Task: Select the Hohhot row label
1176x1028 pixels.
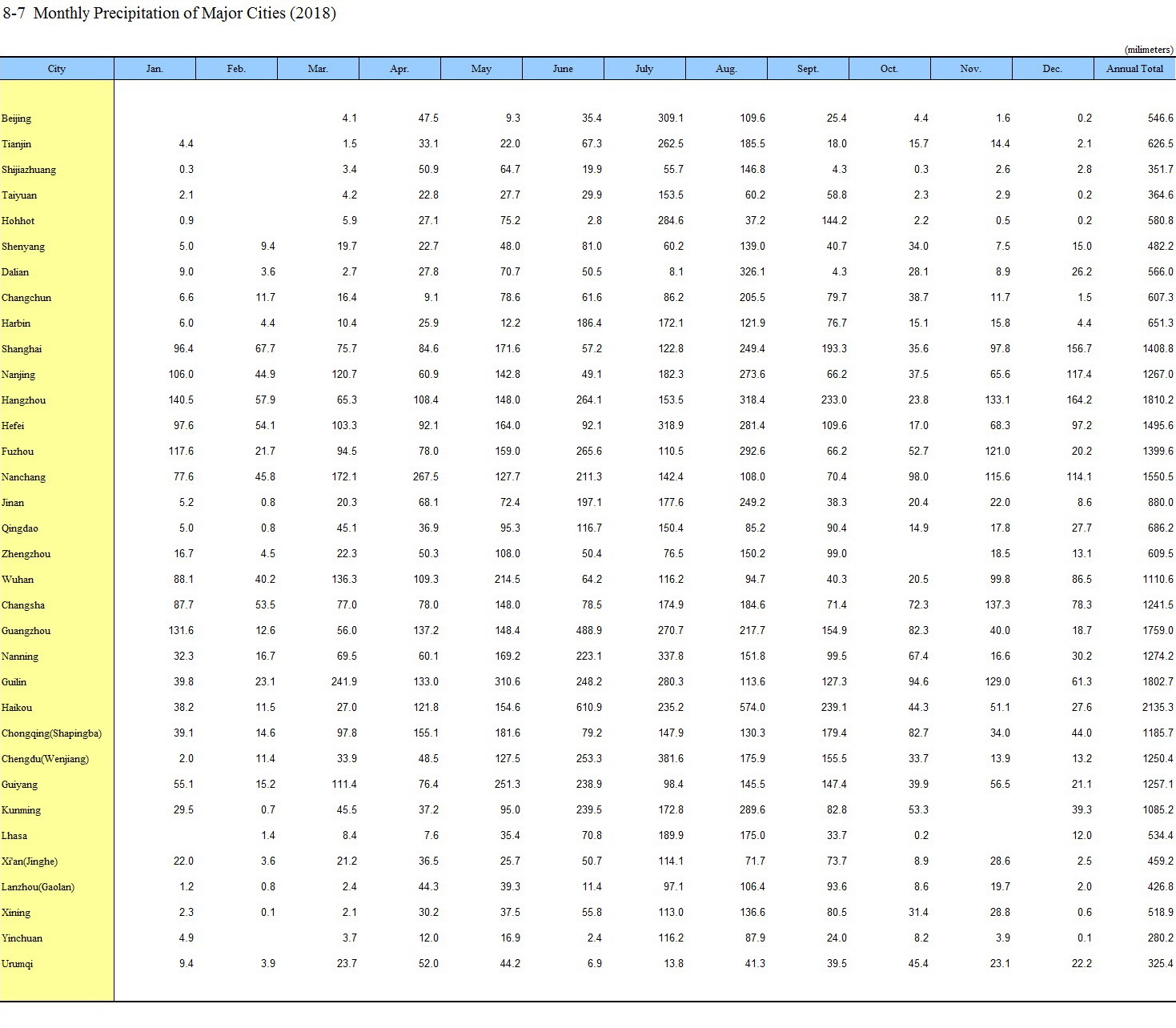Action: pyautogui.click(x=18, y=221)
